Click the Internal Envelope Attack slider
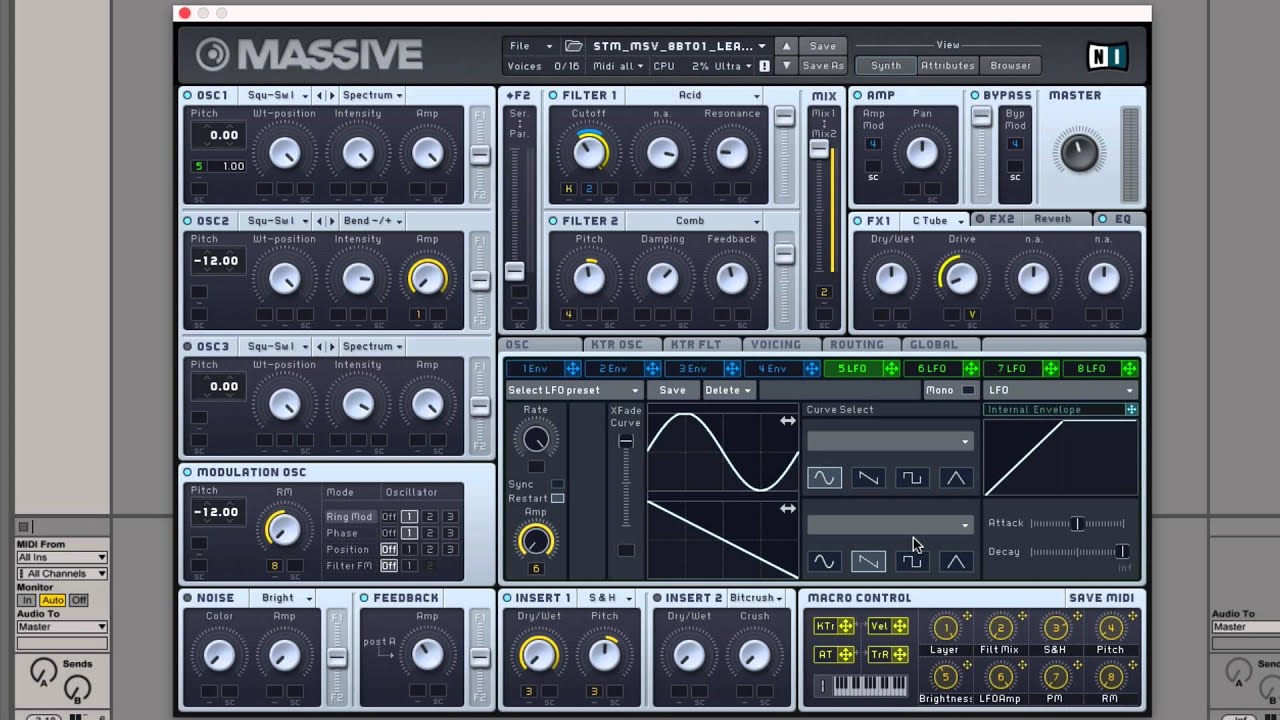 (x=1078, y=523)
